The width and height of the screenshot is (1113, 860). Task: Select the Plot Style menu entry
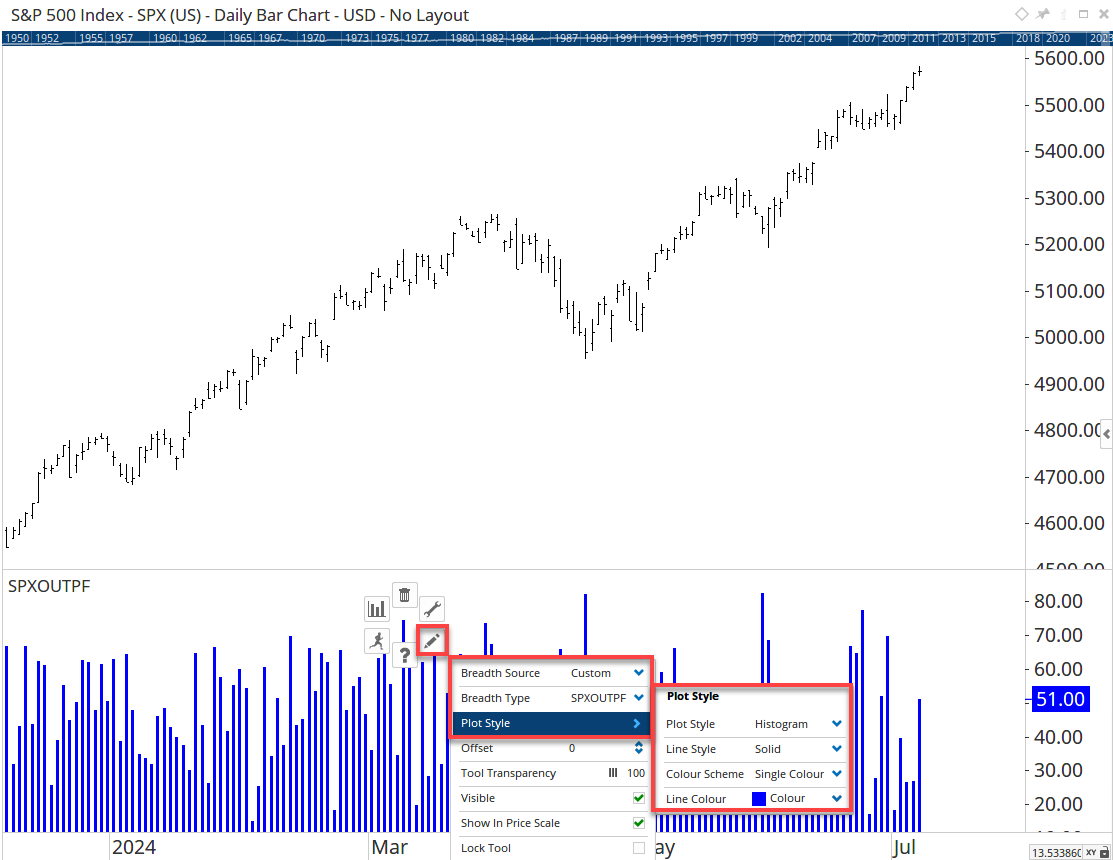point(550,723)
